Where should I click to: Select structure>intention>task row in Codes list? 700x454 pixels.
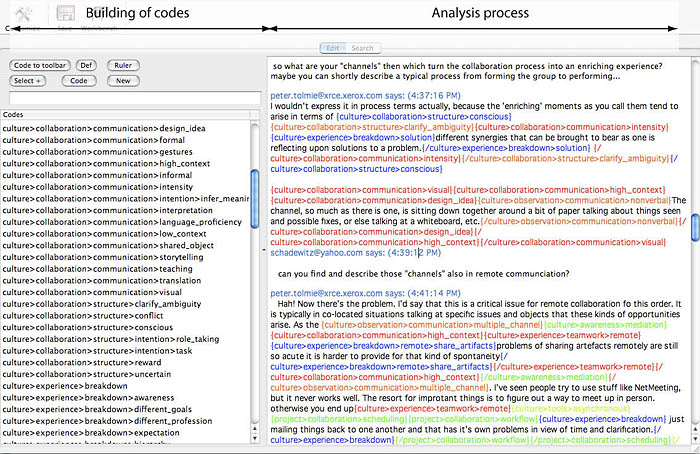(125, 351)
